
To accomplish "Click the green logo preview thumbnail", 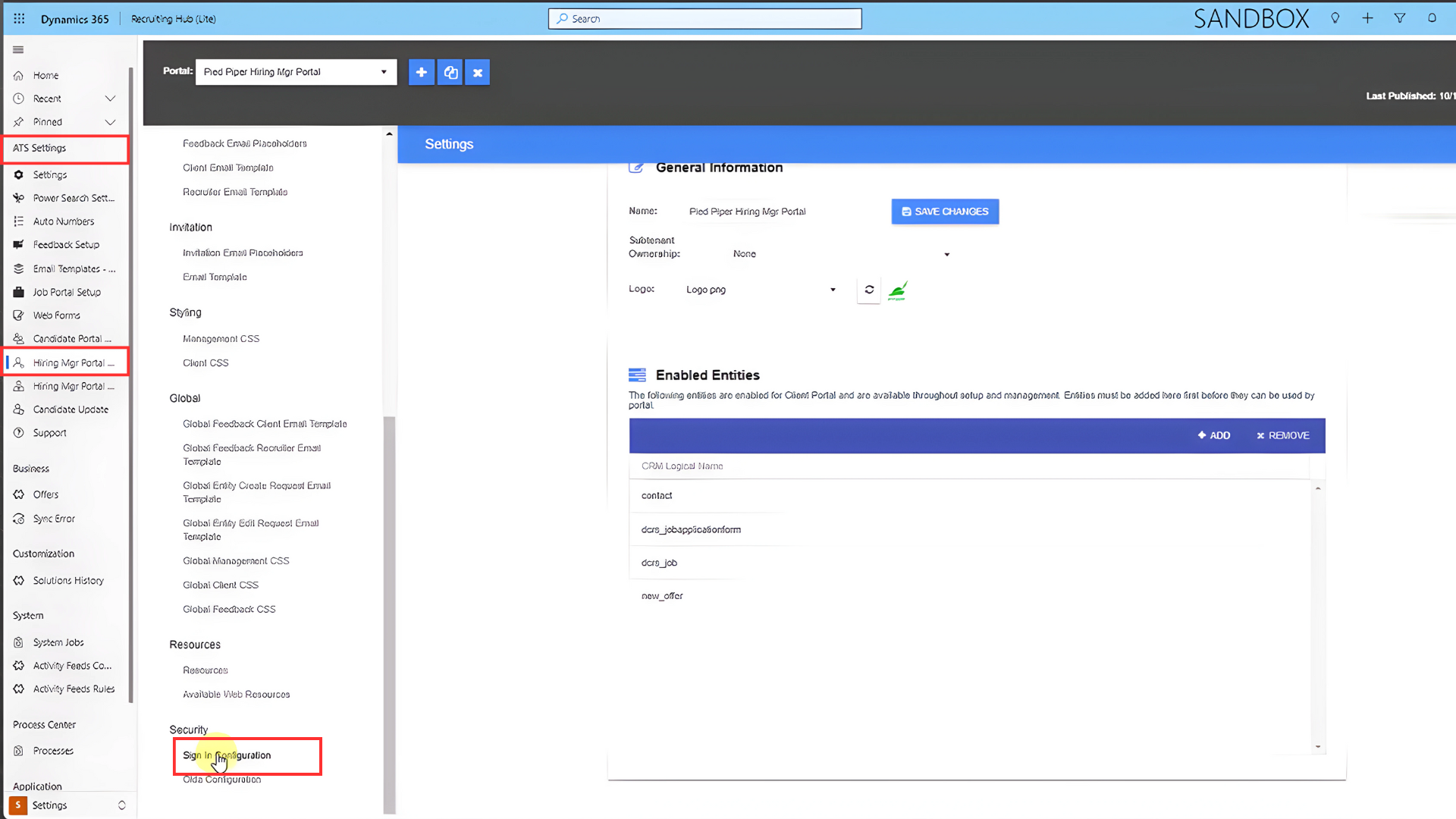I will pyautogui.click(x=898, y=290).
